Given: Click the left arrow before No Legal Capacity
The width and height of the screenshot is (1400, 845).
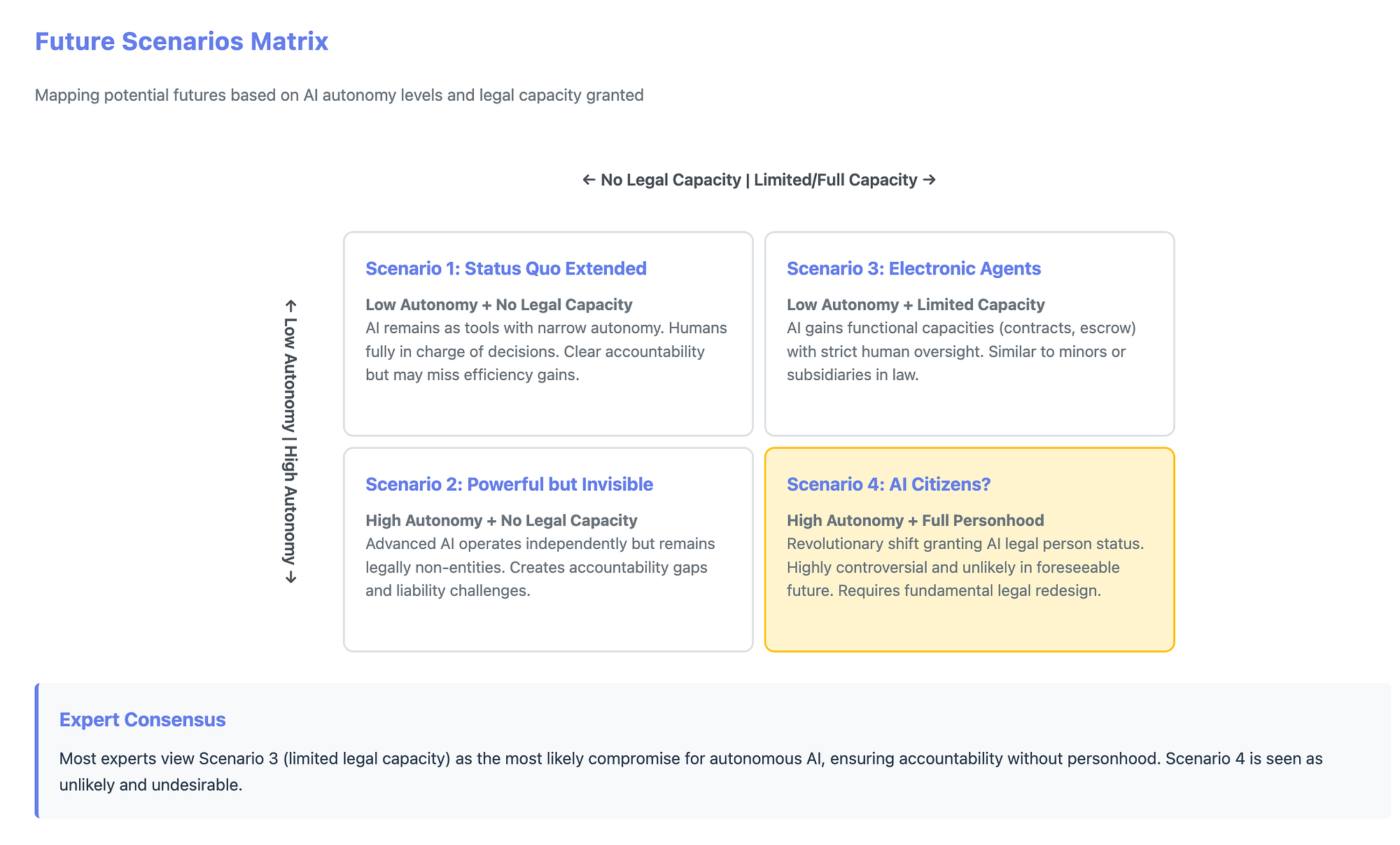Looking at the screenshot, I should (x=589, y=180).
